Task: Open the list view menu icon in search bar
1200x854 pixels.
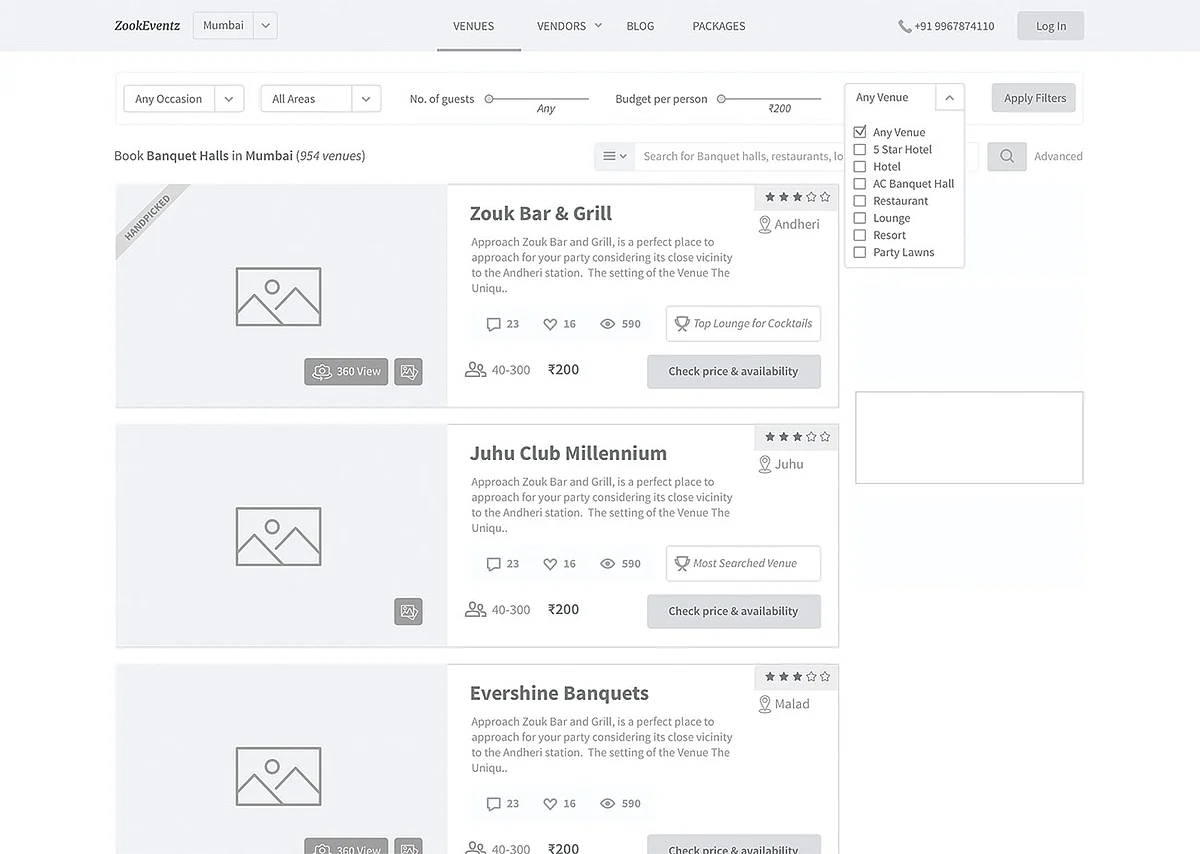Action: click(615, 156)
